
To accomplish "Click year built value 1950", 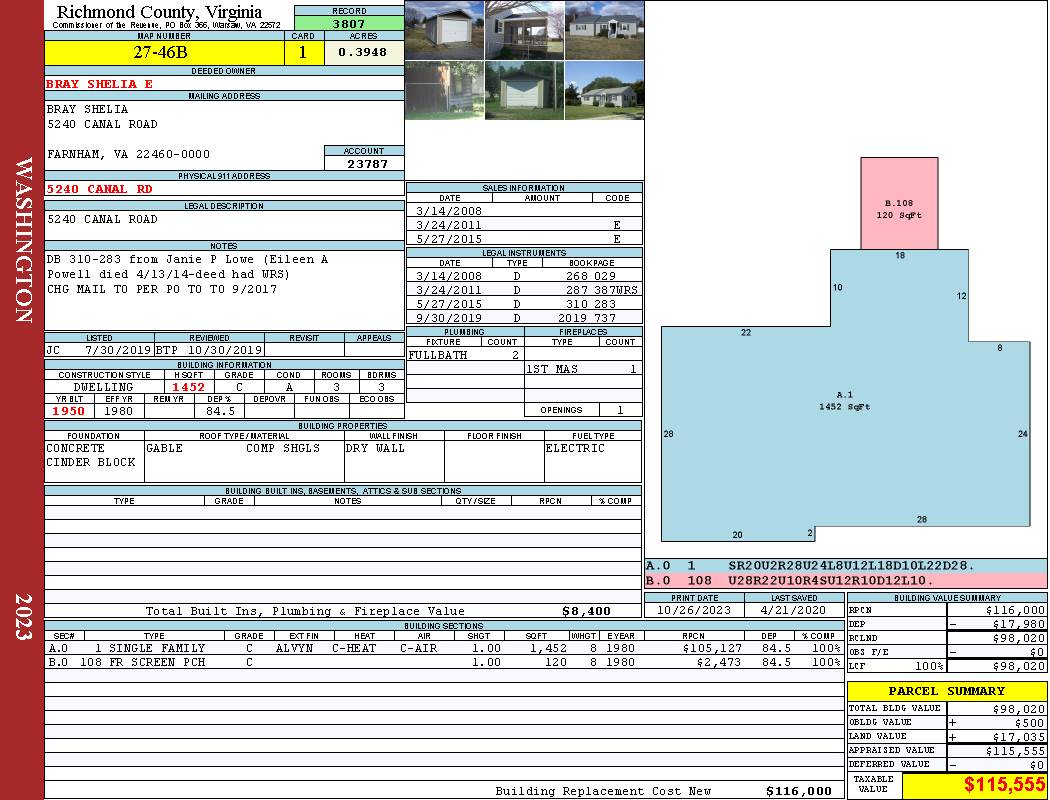I will [69, 411].
